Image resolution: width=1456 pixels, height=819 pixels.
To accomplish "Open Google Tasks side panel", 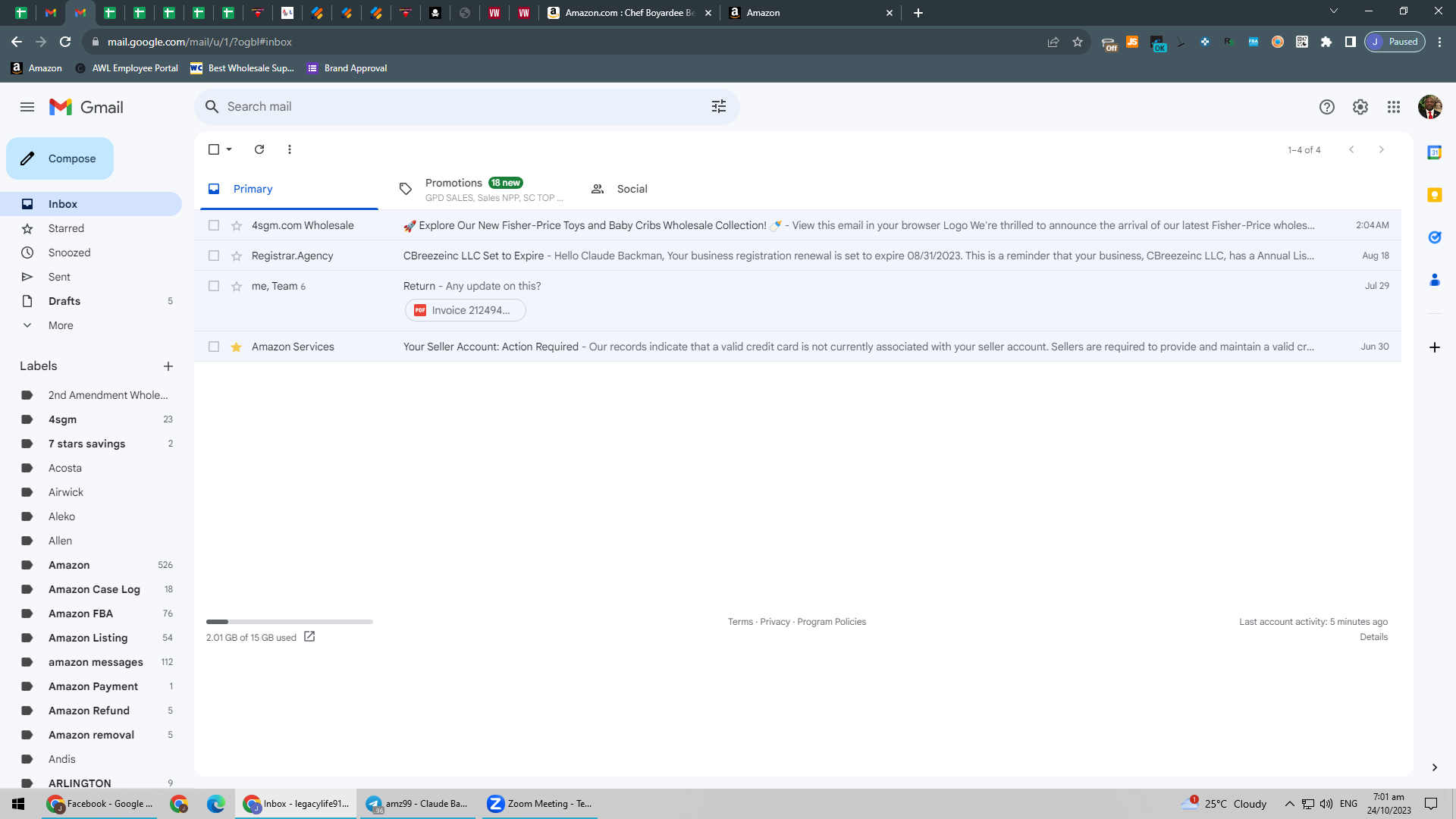I will 1435,237.
